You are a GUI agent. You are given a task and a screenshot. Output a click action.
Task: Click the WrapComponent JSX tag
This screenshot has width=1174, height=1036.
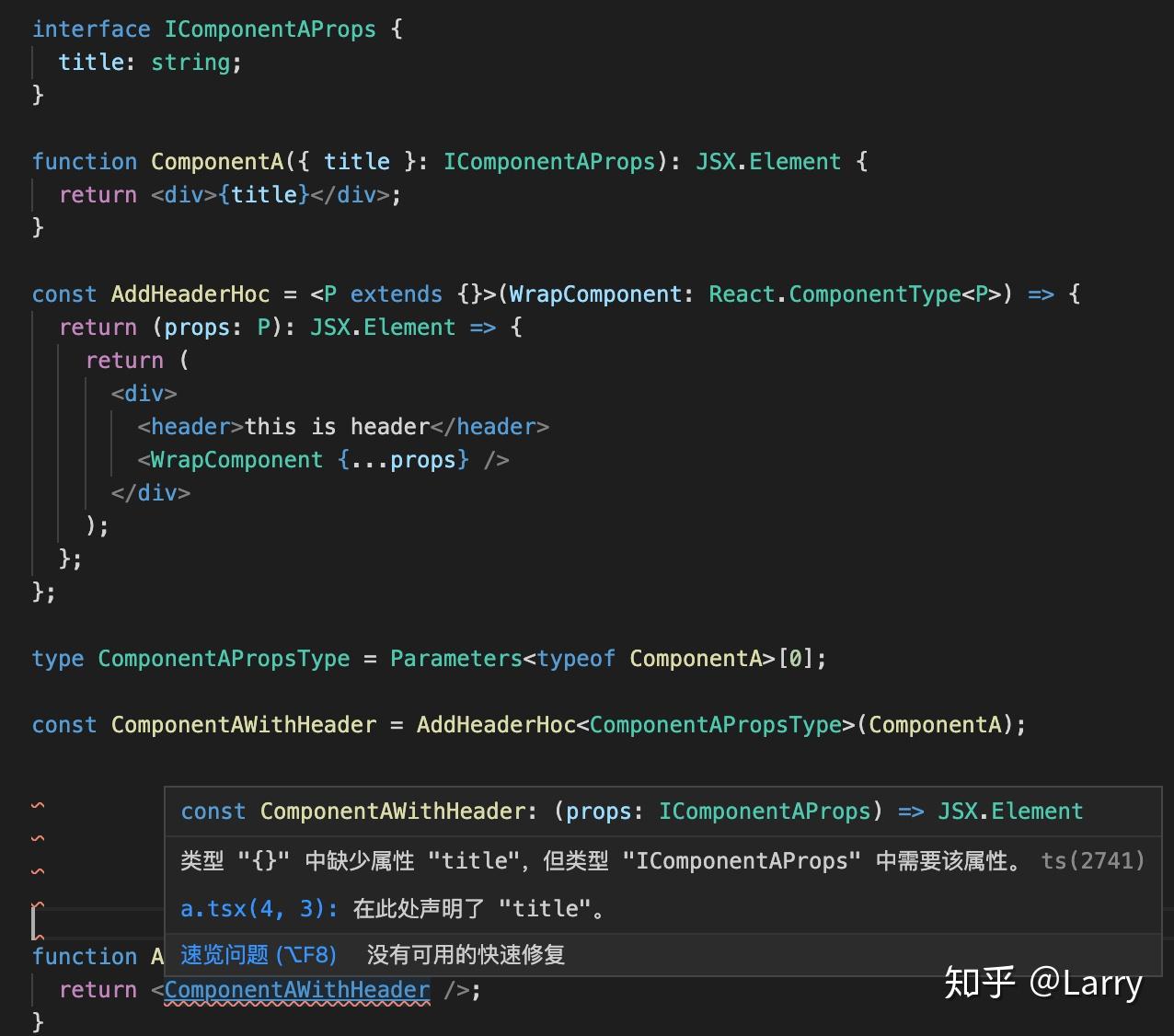(233, 459)
